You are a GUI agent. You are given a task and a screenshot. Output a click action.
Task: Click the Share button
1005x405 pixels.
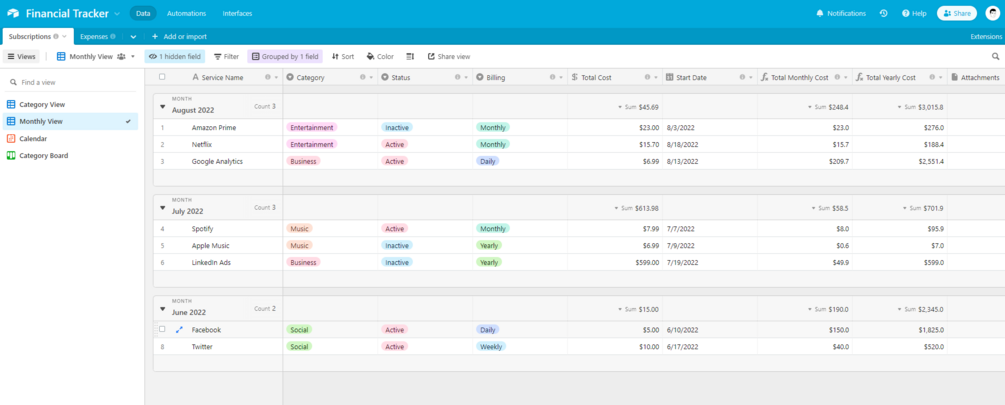[957, 13]
